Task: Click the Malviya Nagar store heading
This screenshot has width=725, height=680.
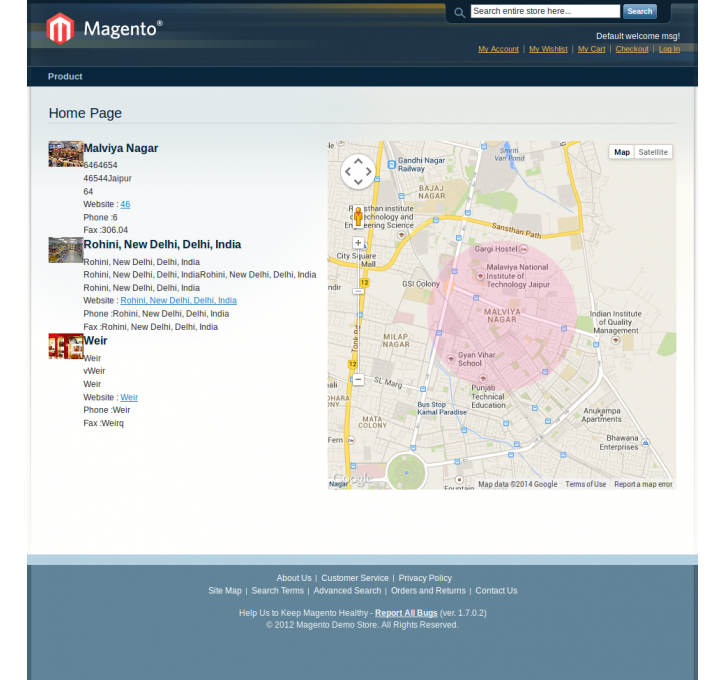Action: pos(121,148)
